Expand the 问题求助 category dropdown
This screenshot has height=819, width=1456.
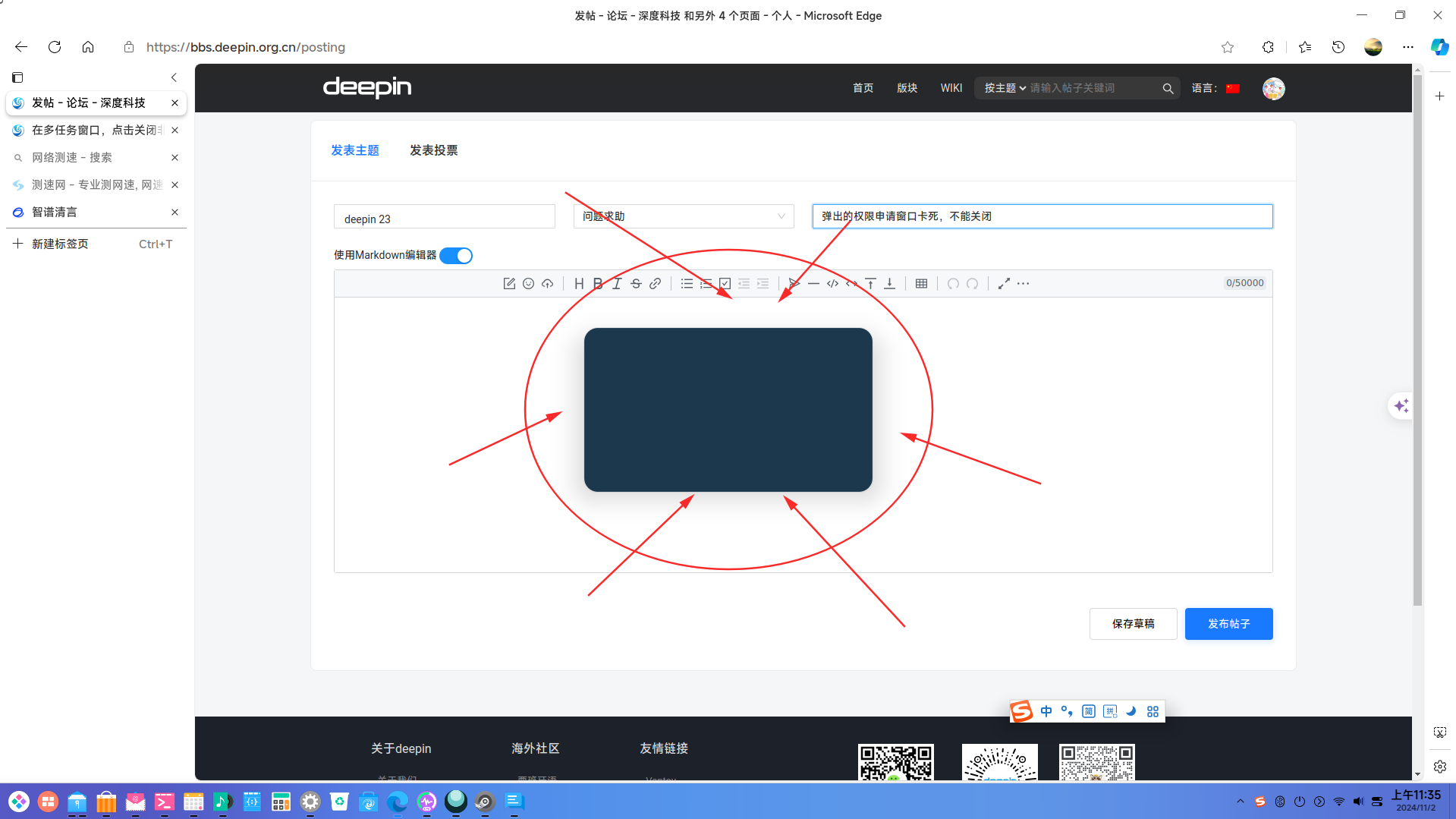click(x=684, y=216)
